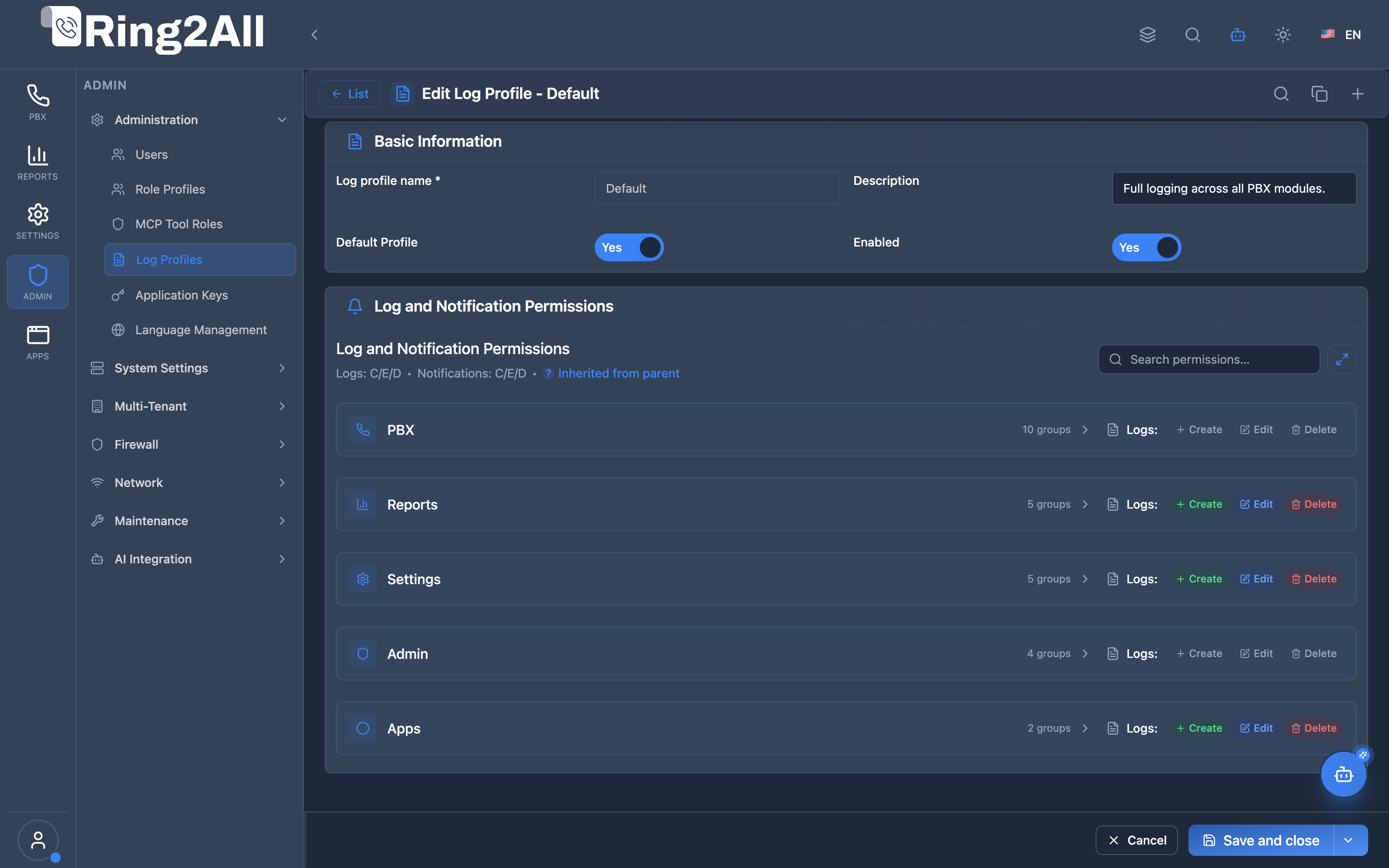Expand Apps 2 groups chevron
This screenshot has height=868, width=1389.
coord(1085,728)
